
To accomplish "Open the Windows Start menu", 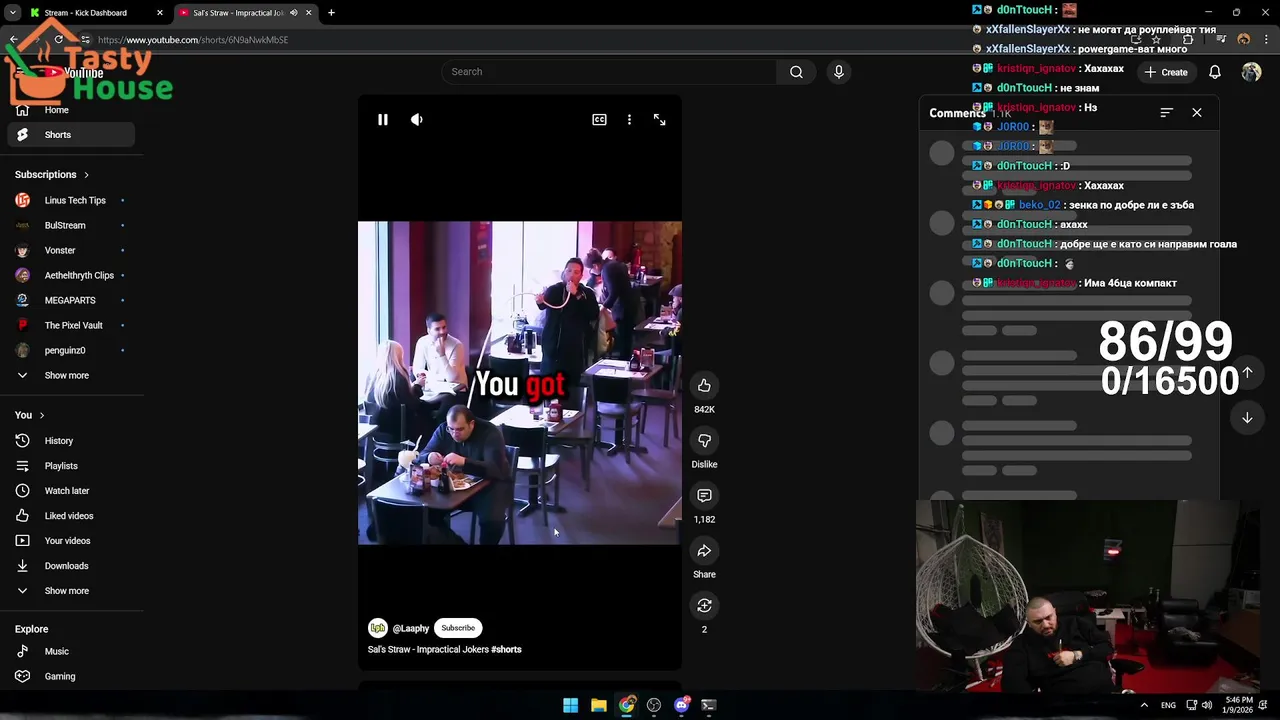I will (570, 705).
